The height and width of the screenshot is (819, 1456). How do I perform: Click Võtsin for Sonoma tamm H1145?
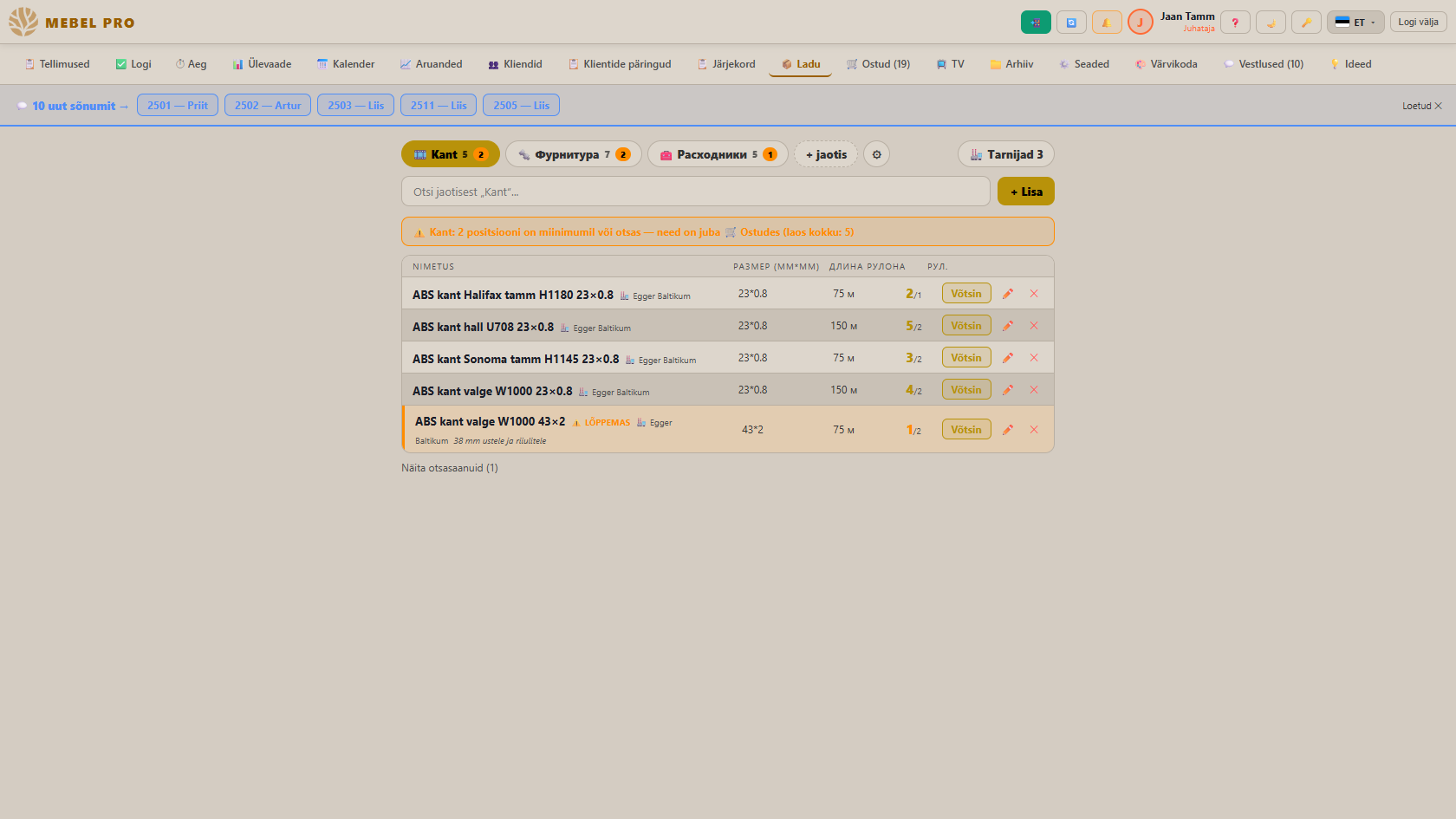[x=966, y=357]
